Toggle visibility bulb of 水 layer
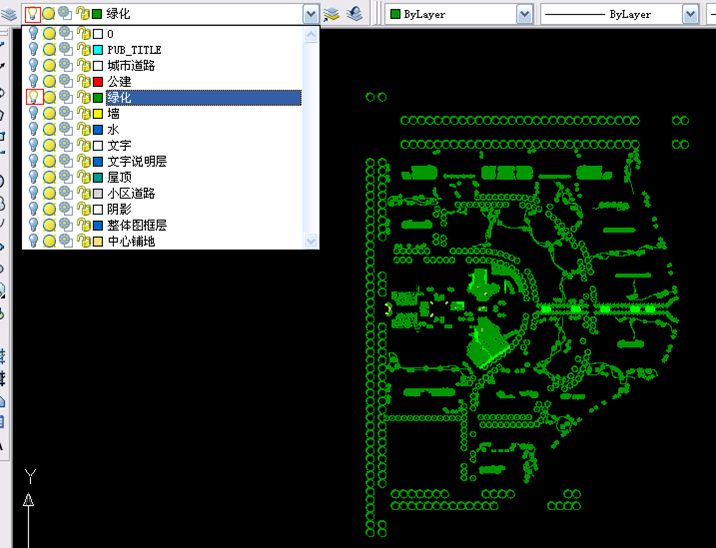716x548 pixels. click(x=33, y=129)
